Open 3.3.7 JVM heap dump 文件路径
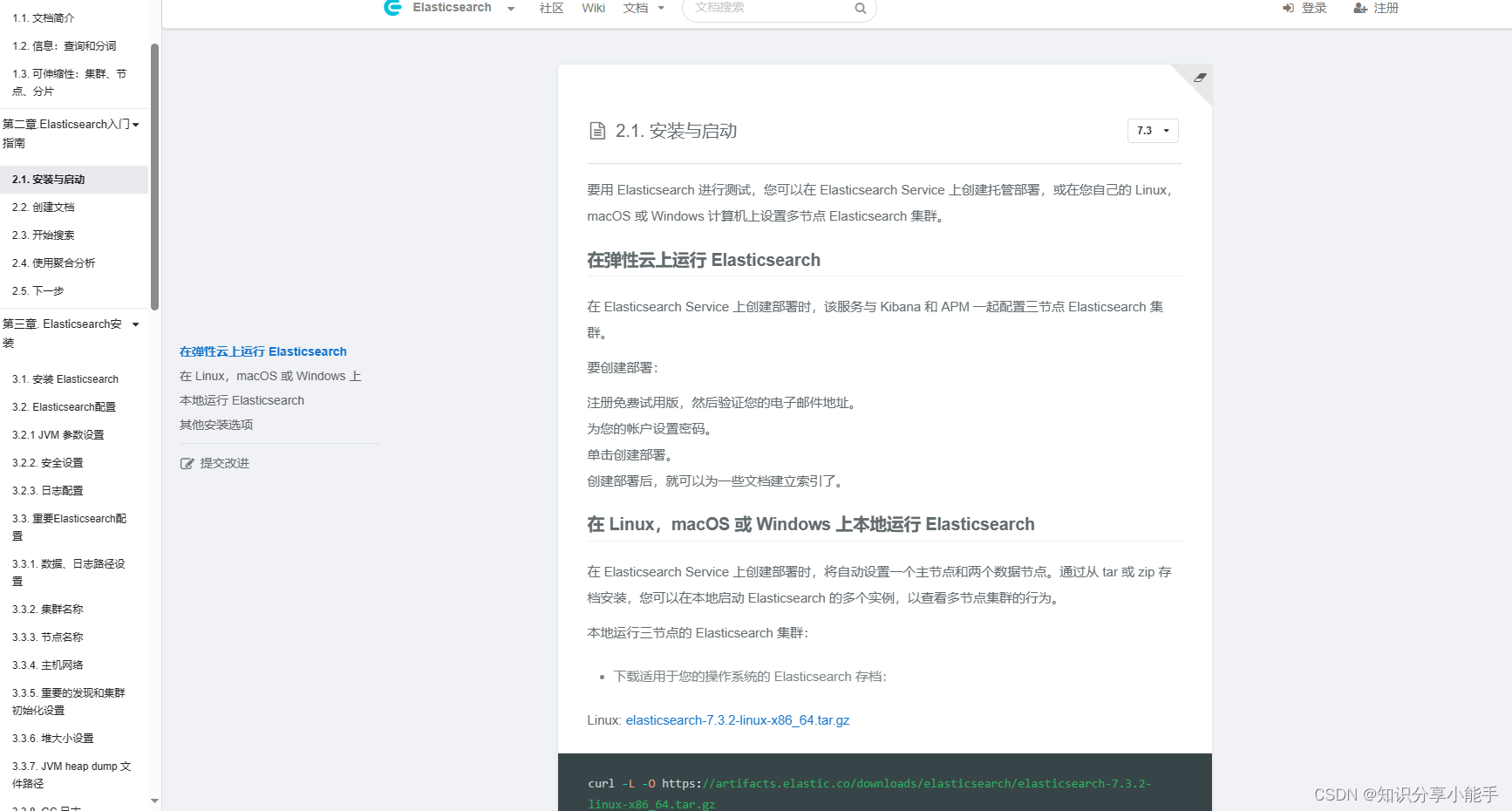The height and width of the screenshot is (811, 1512). (72, 775)
